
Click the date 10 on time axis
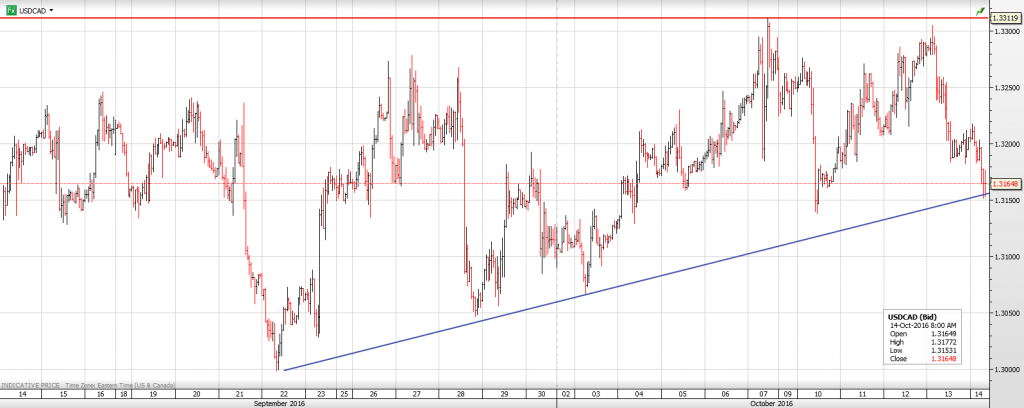click(817, 394)
